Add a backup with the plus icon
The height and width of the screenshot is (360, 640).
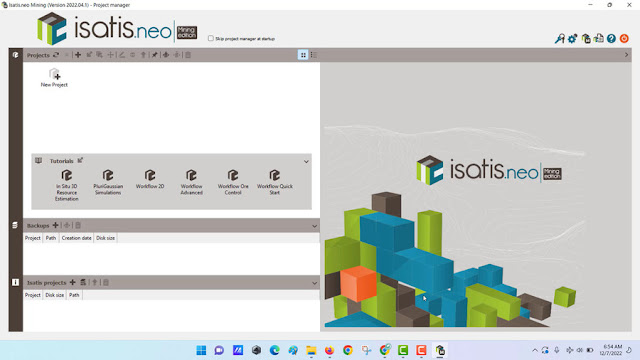point(56,225)
